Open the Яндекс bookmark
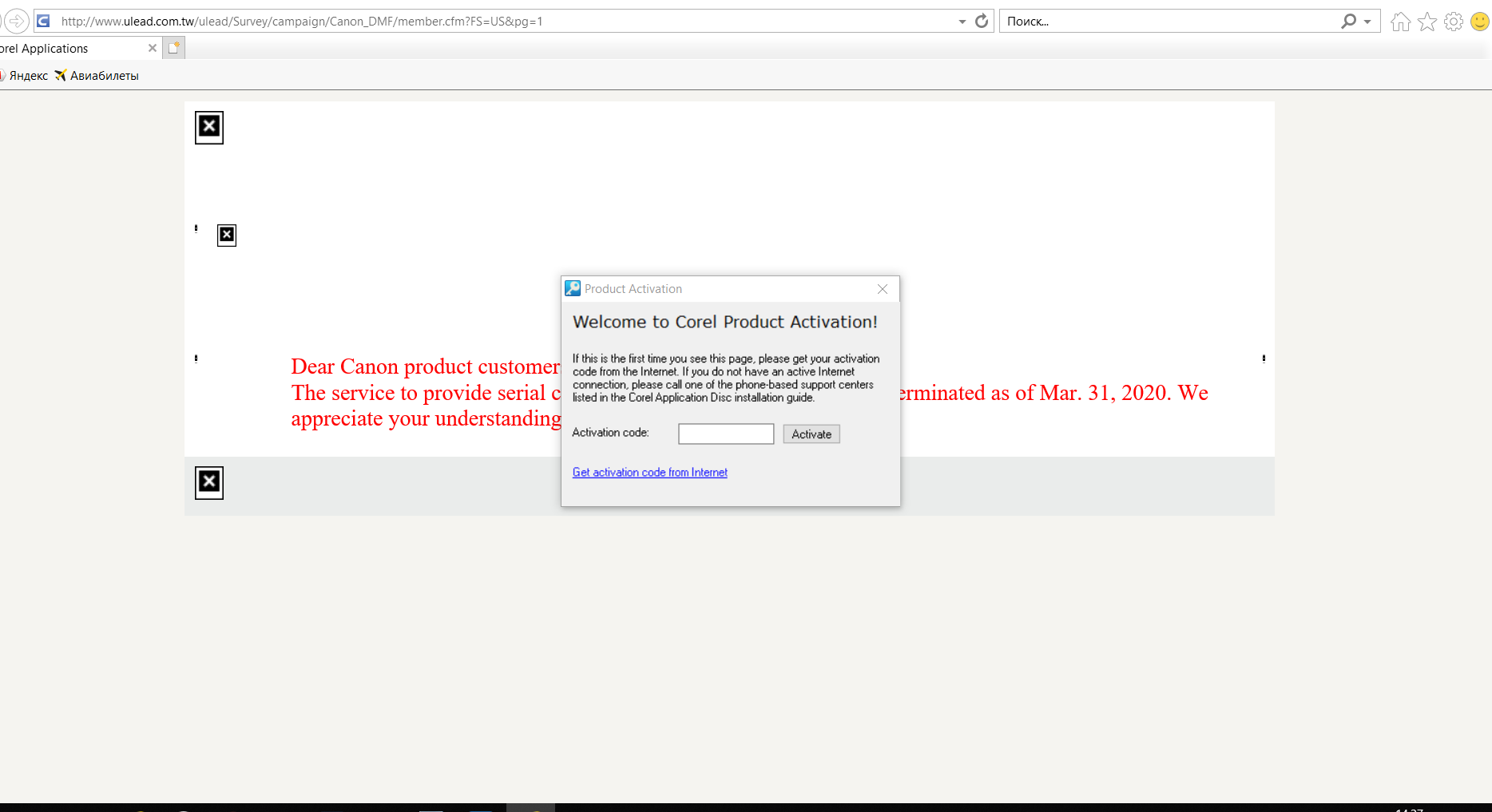This screenshot has width=1492, height=812. click(24, 76)
